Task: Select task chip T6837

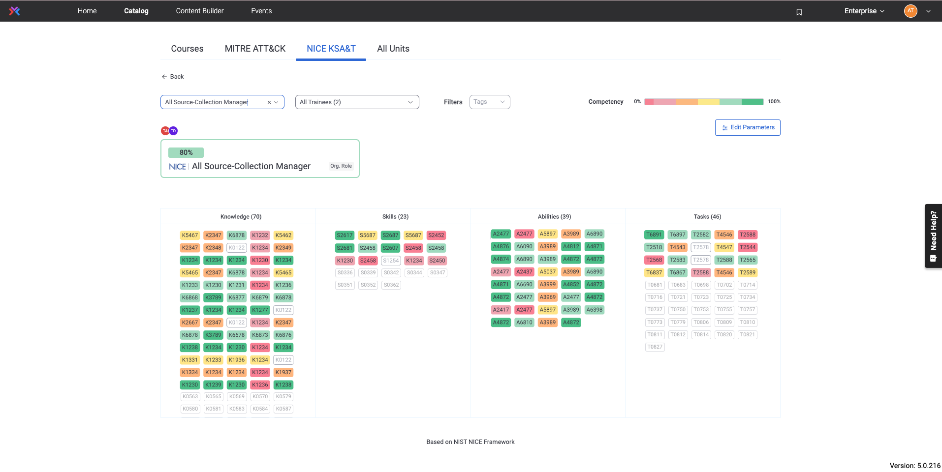Action: (654, 273)
